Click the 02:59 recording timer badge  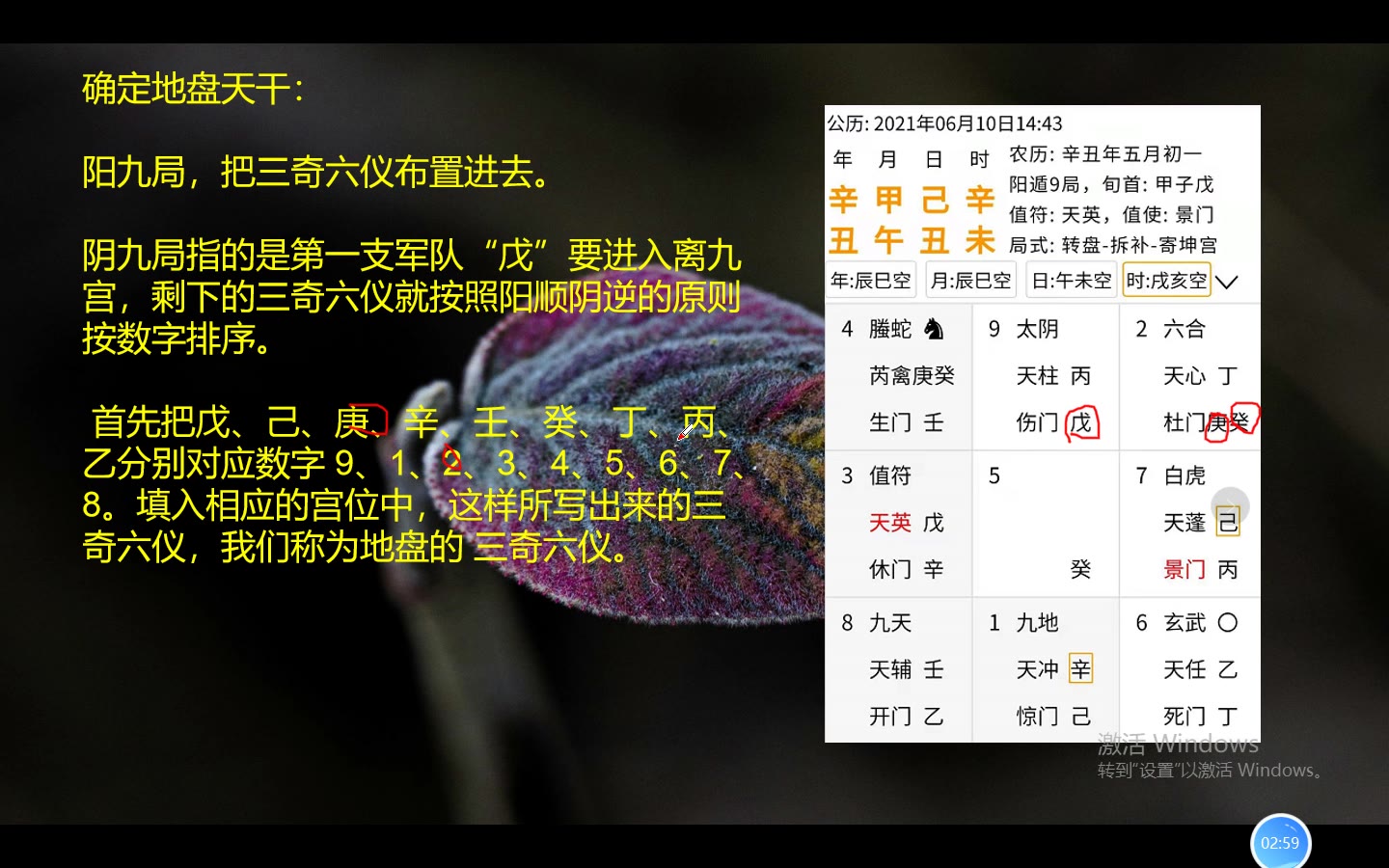tap(1280, 843)
